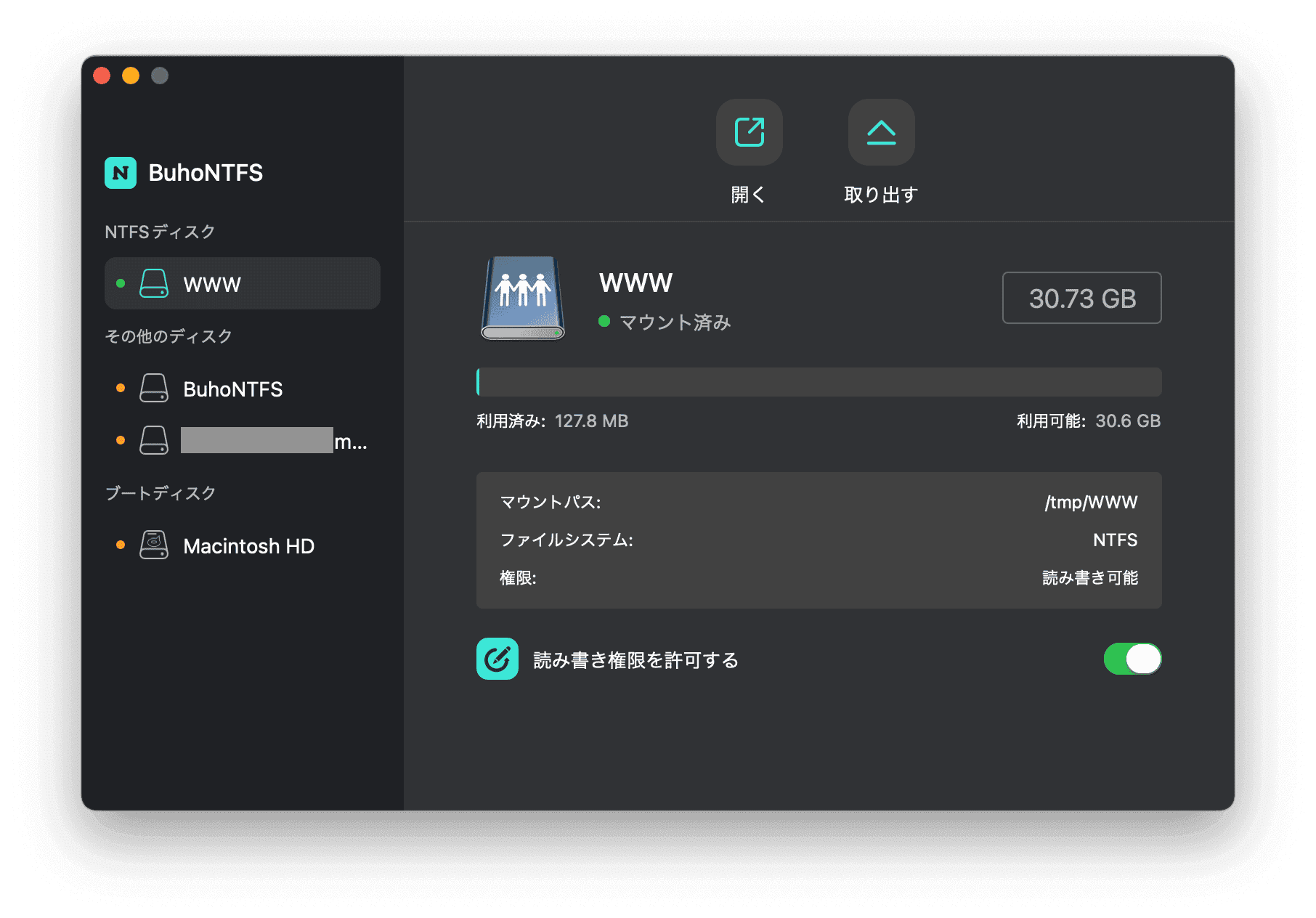This screenshot has height=918, width=1316.
Task: Click the 利用可能: 30.6 GB text
Action: coord(1089,421)
